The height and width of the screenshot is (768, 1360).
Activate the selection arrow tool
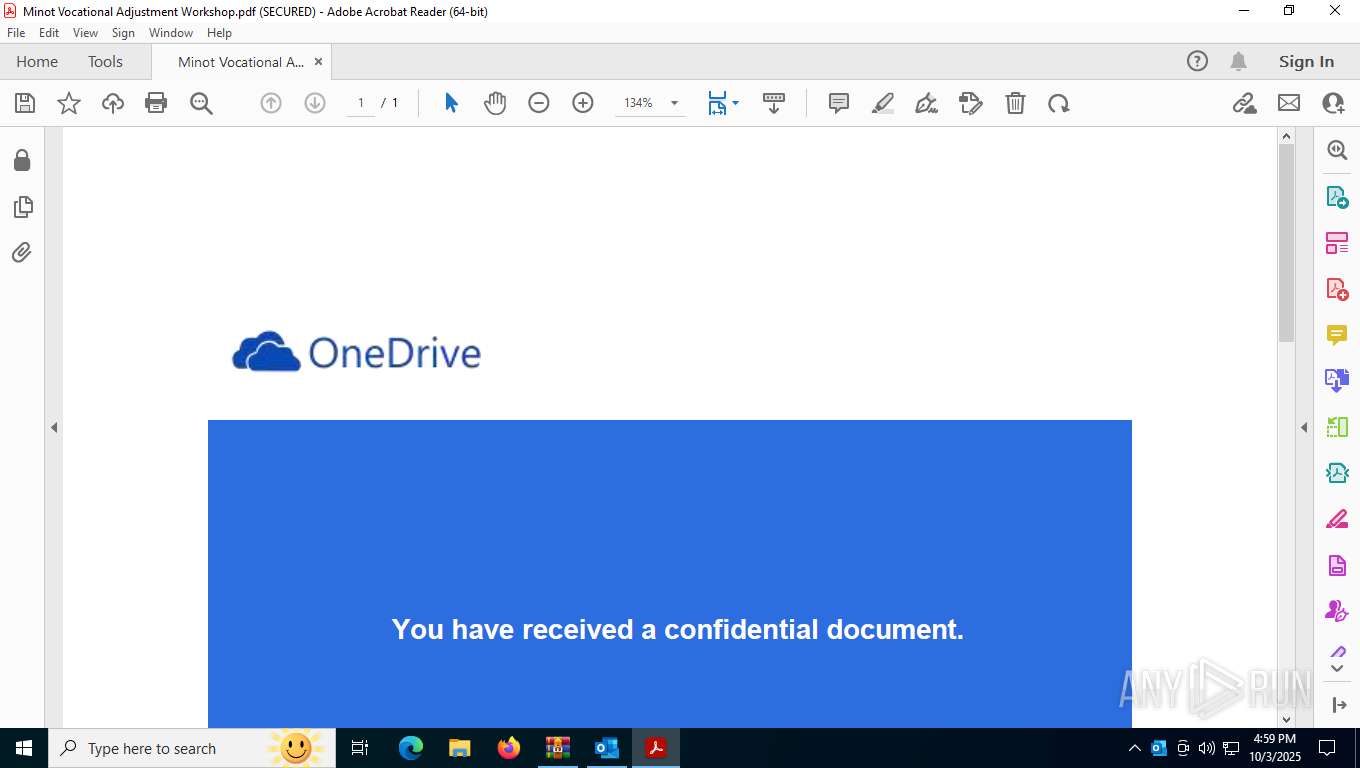[451, 103]
